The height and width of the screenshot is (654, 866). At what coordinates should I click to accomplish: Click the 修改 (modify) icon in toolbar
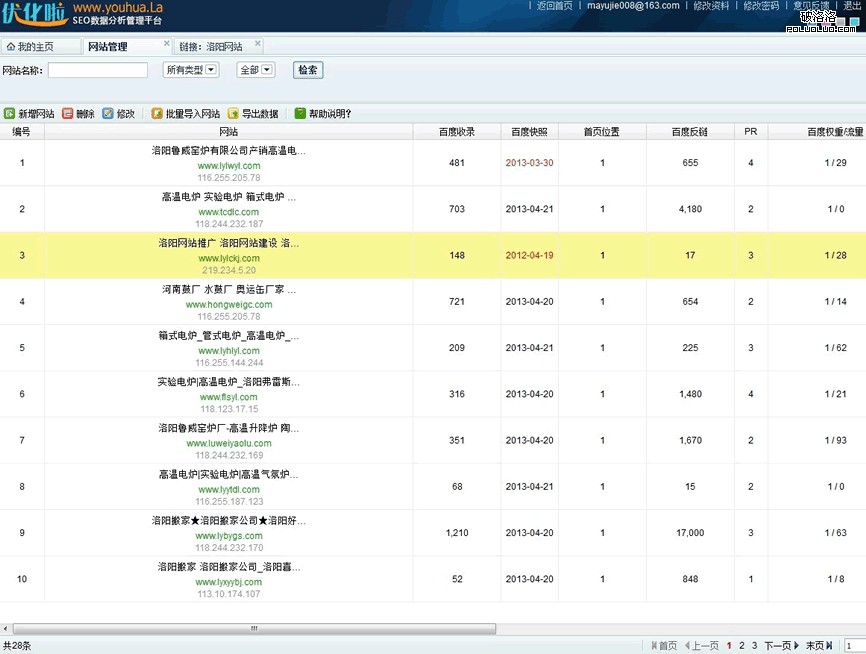tap(120, 112)
